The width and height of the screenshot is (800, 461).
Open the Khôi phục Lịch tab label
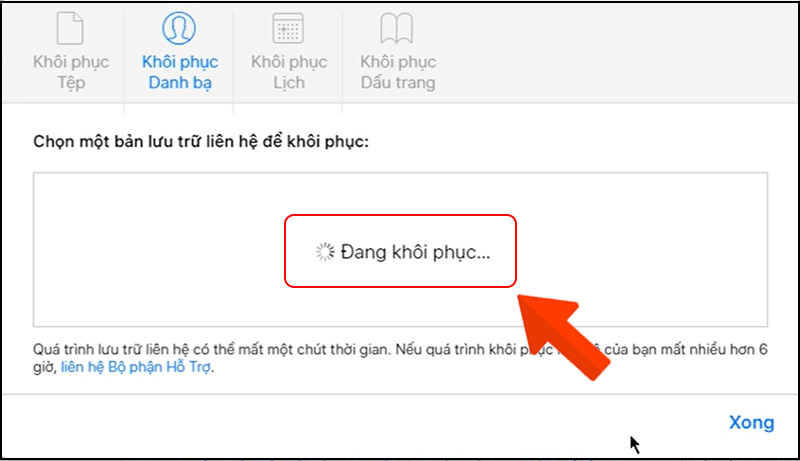(x=289, y=72)
